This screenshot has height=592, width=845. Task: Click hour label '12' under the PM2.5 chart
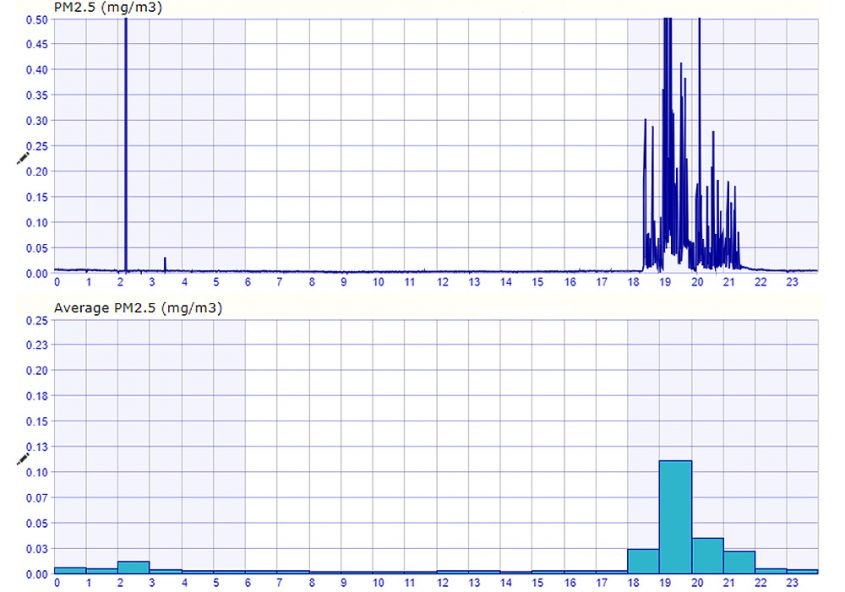442,282
